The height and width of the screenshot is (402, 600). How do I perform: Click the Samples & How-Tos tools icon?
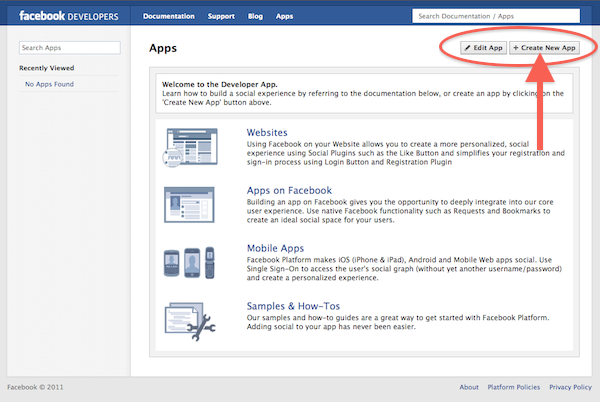190,322
